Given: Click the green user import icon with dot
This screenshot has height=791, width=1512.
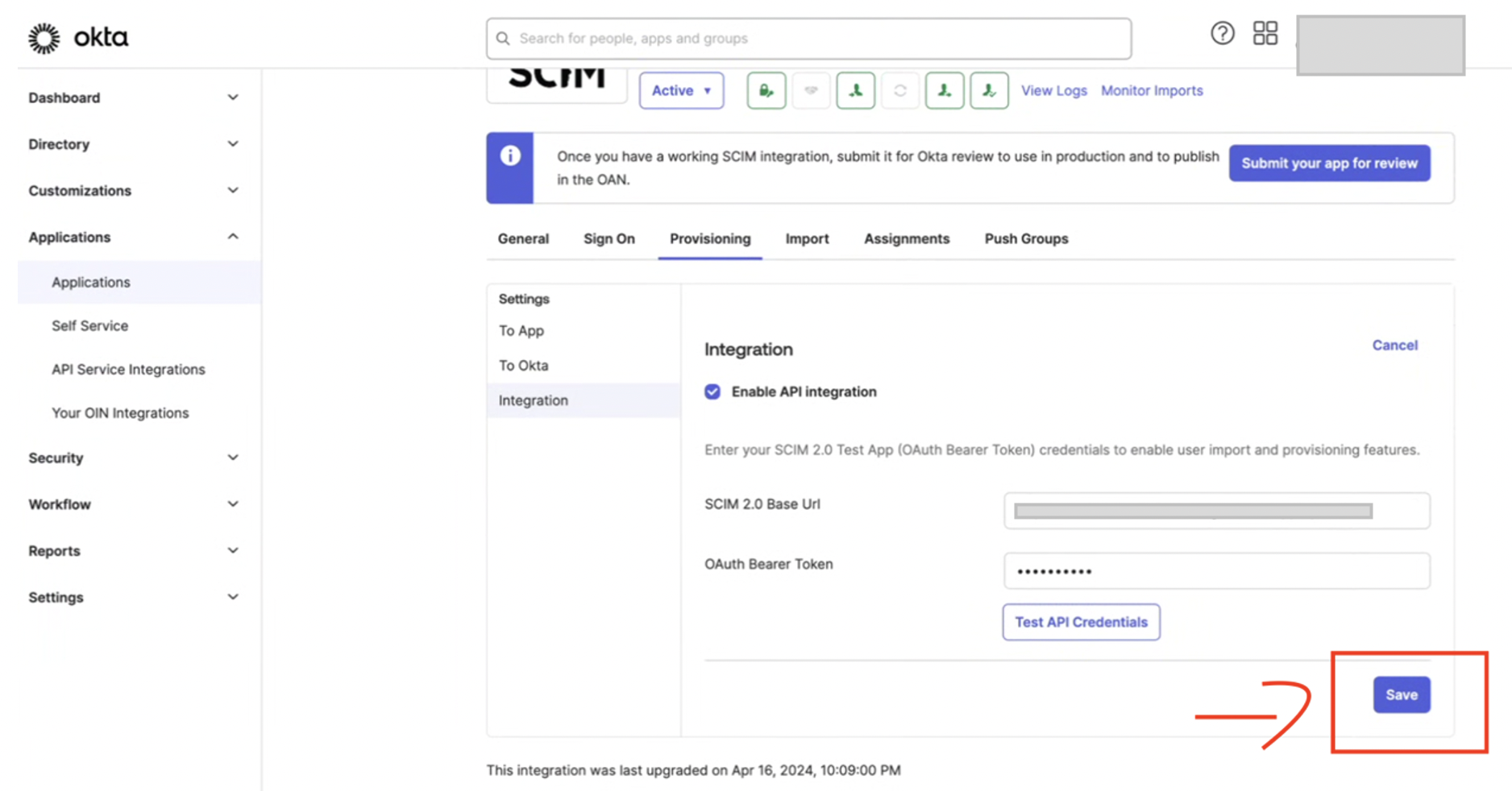Looking at the screenshot, I should pos(945,90).
